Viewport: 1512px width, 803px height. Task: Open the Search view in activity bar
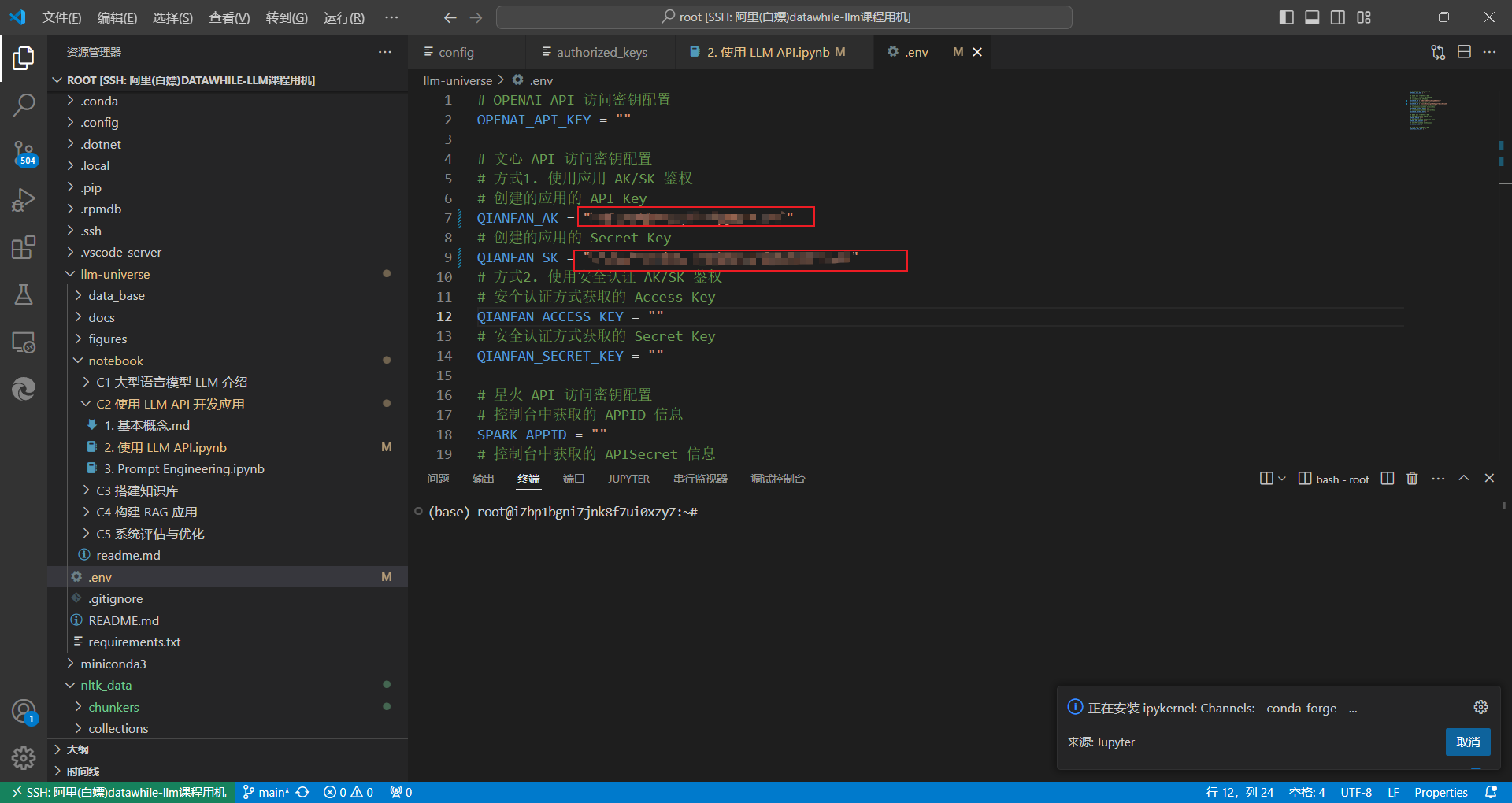(x=24, y=105)
